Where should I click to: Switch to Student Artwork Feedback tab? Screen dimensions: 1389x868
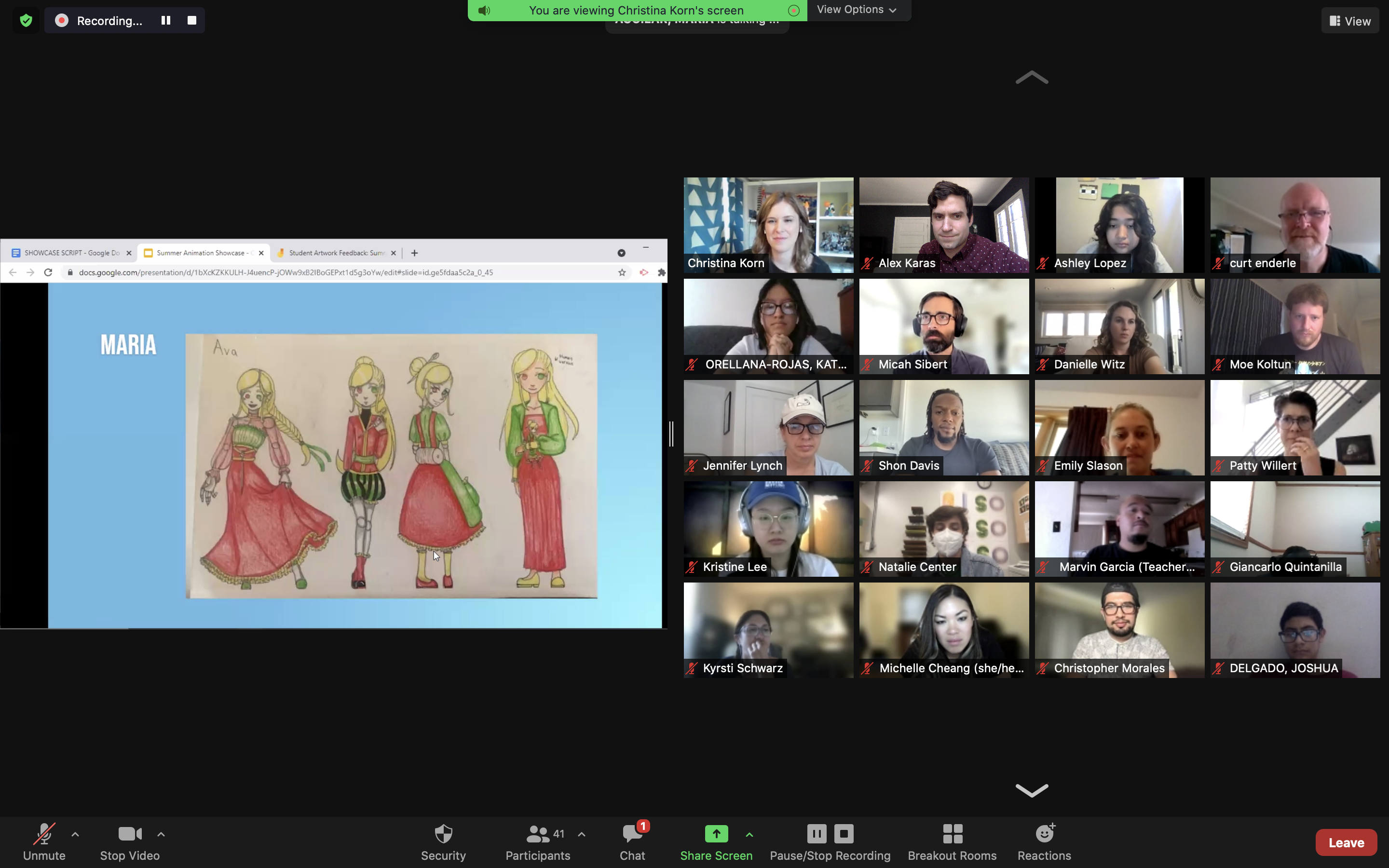click(335, 253)
